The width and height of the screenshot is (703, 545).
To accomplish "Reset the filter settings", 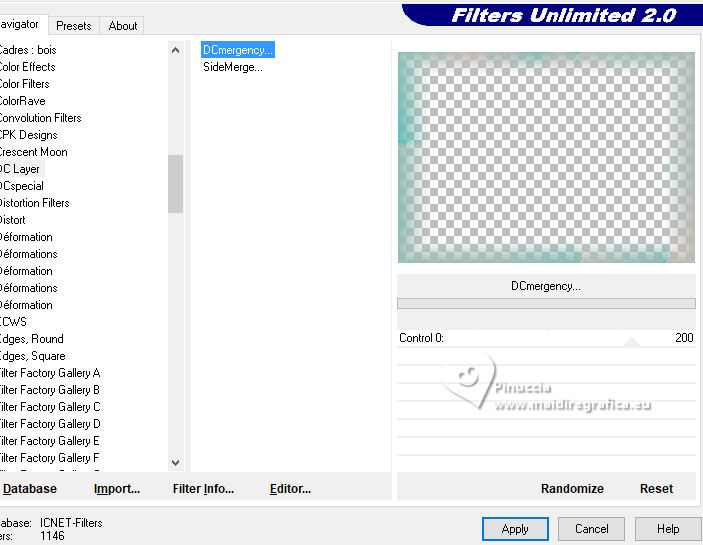I will coord(656,489).
